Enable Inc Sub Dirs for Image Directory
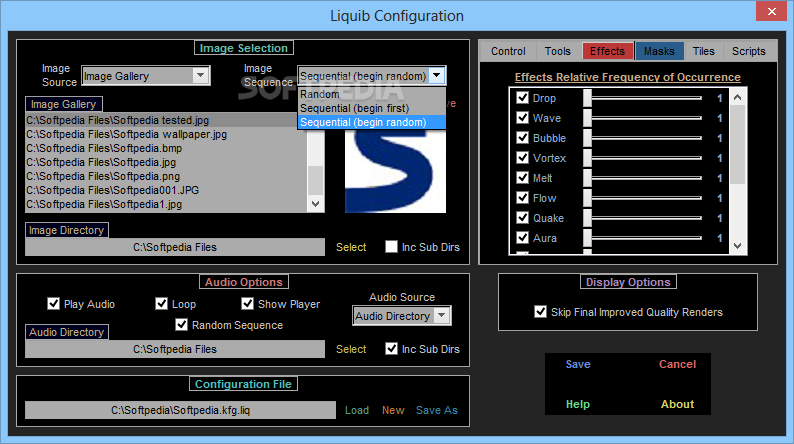 [391, 247]
